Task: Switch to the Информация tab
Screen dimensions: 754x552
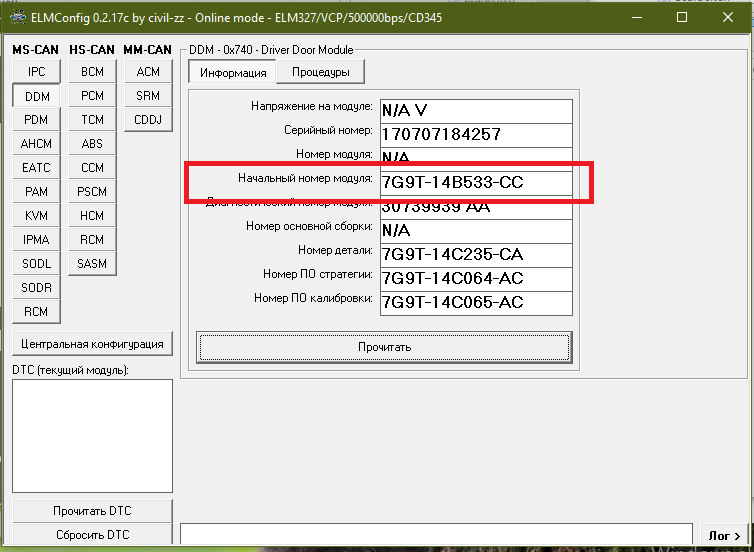Action: click(x=233, y=73)
